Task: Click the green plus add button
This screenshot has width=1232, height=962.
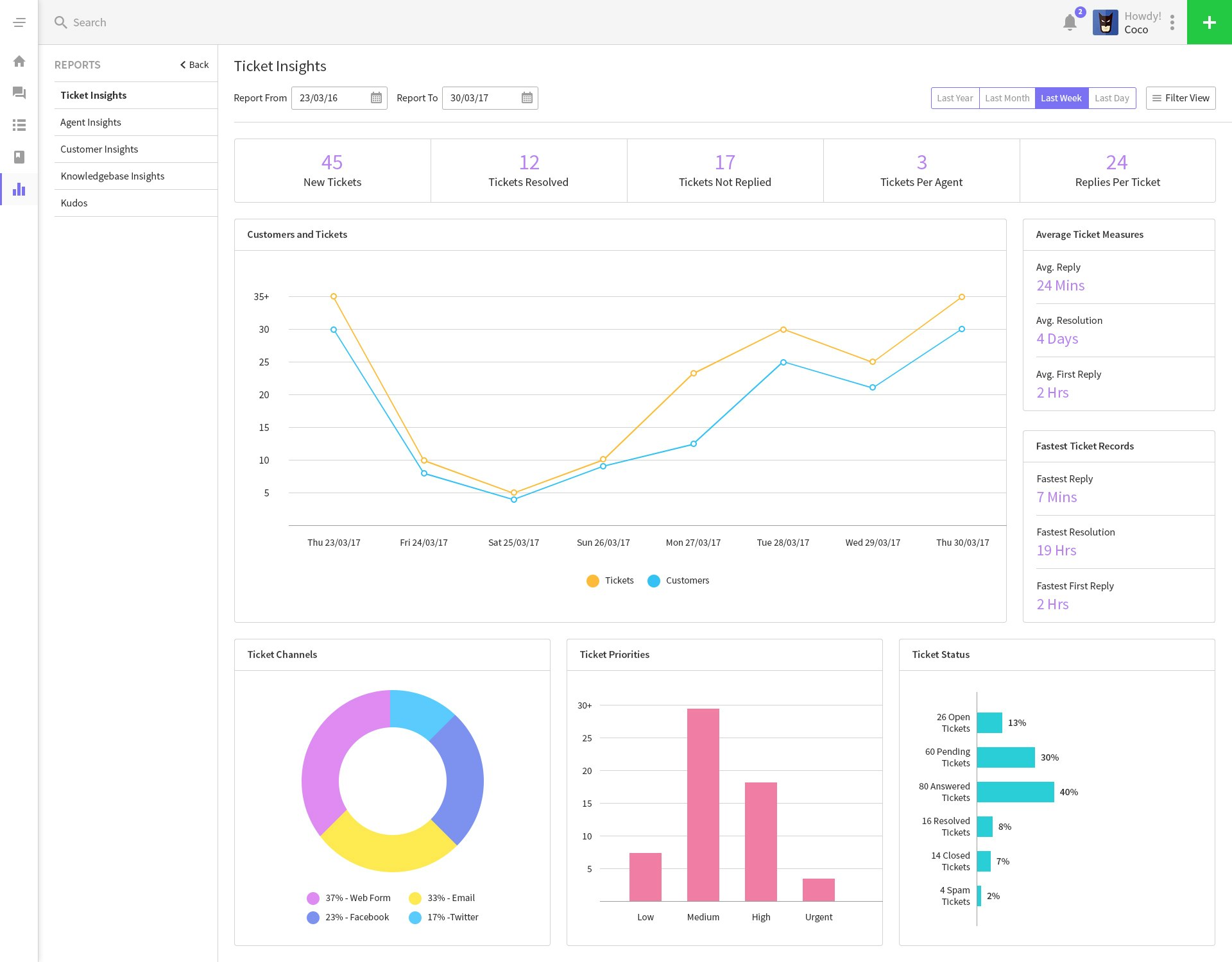Action: pyautogui.click(x=1209, y=22)
